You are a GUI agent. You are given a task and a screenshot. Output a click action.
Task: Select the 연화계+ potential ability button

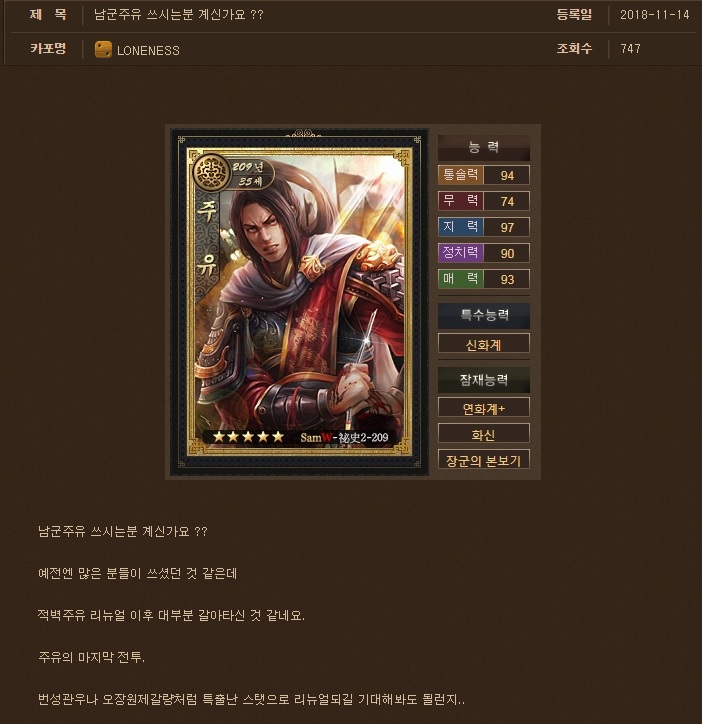[x=484, y=408]
